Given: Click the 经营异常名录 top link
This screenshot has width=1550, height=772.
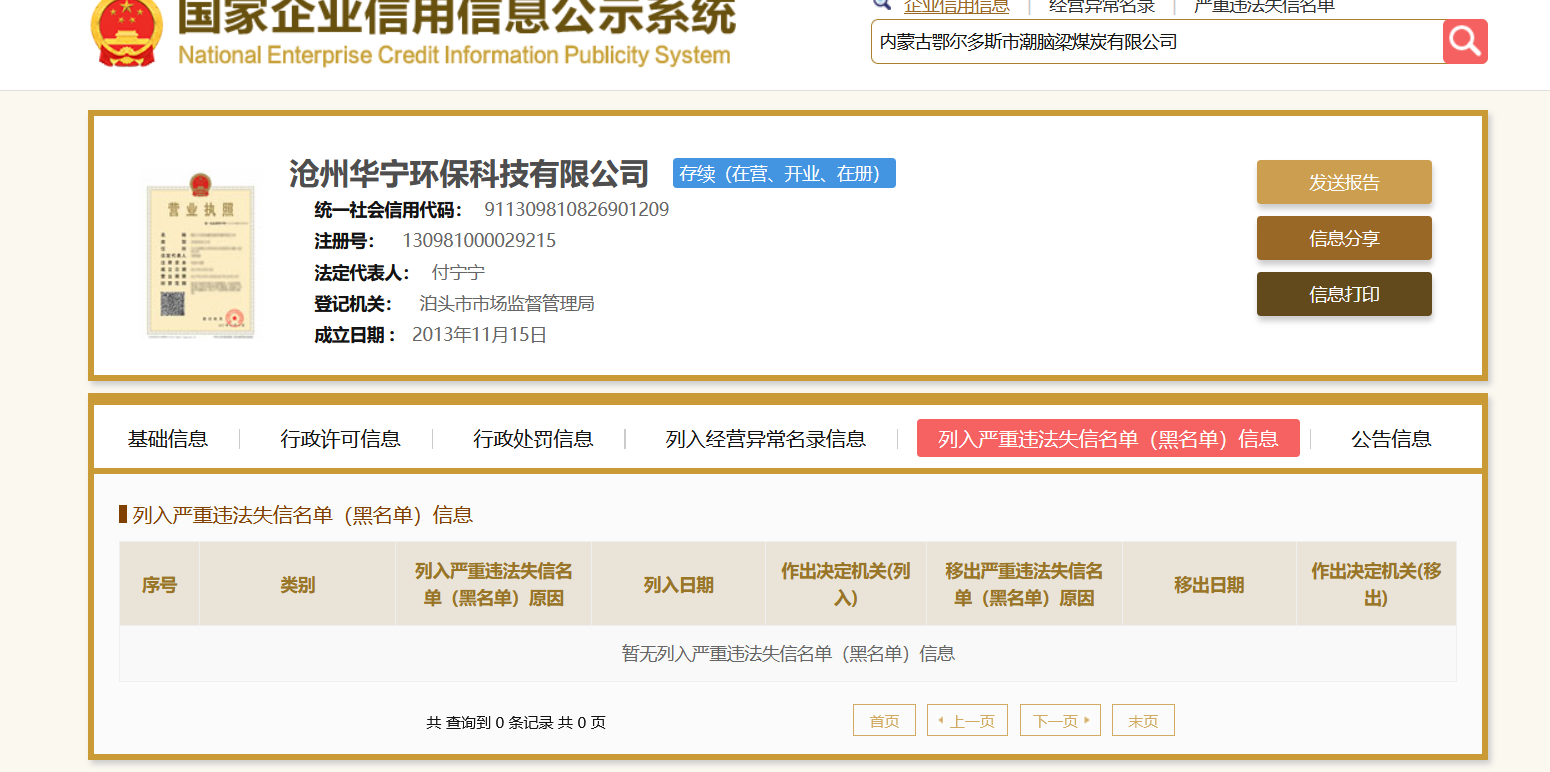Looking at the screenshot, I should (x=1102, y=6).
